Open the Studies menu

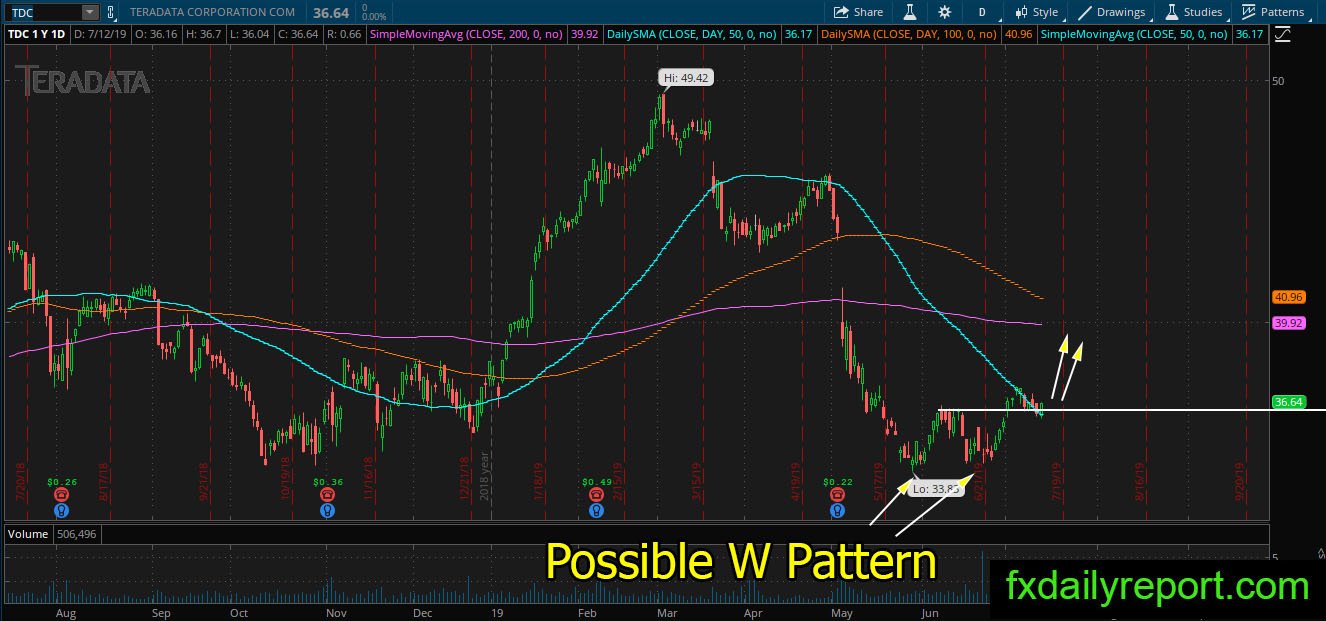[1194, 12]
